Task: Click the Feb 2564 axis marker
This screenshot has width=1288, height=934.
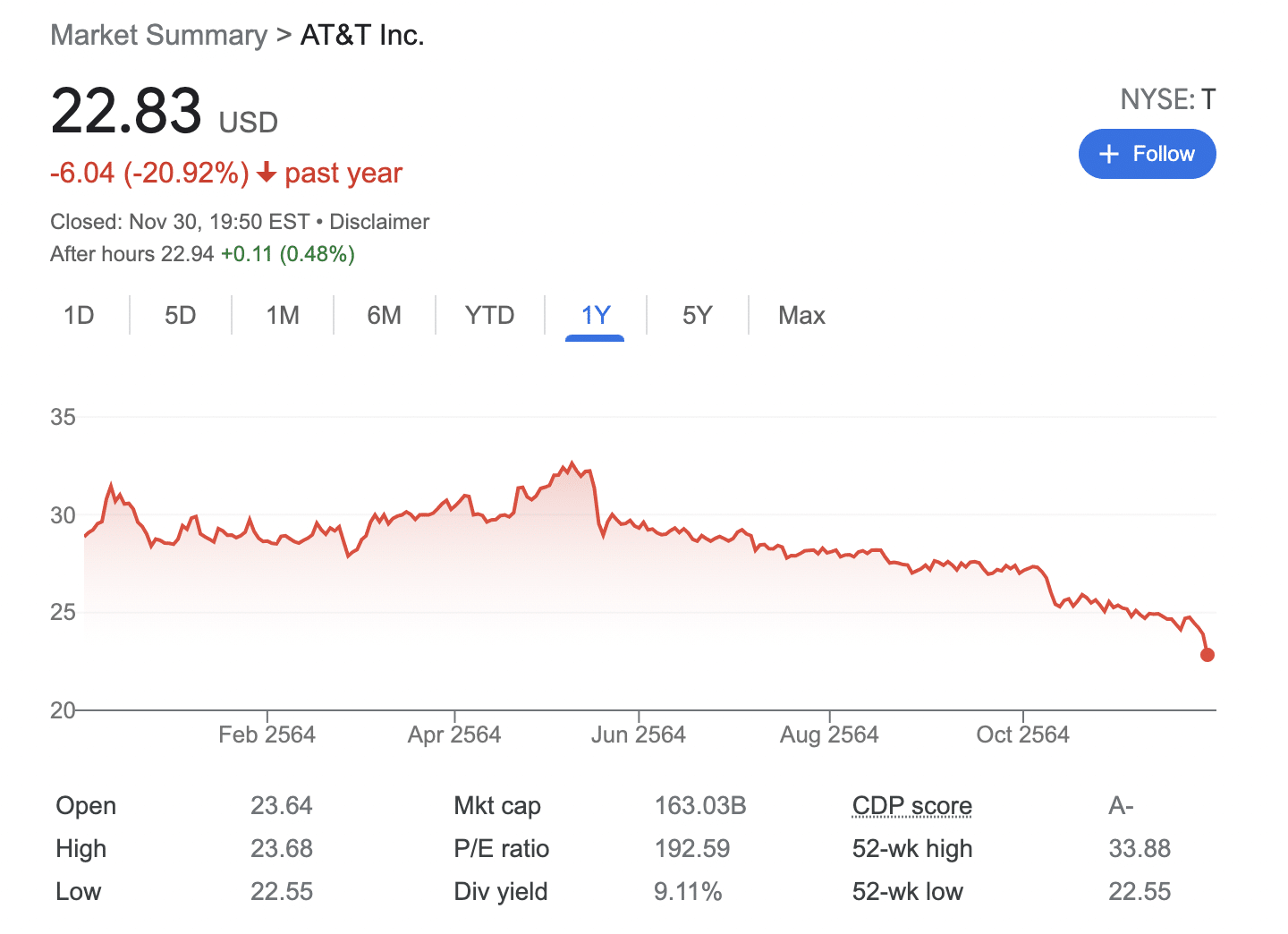Action: pyautogui.click(x=267, y=734)
